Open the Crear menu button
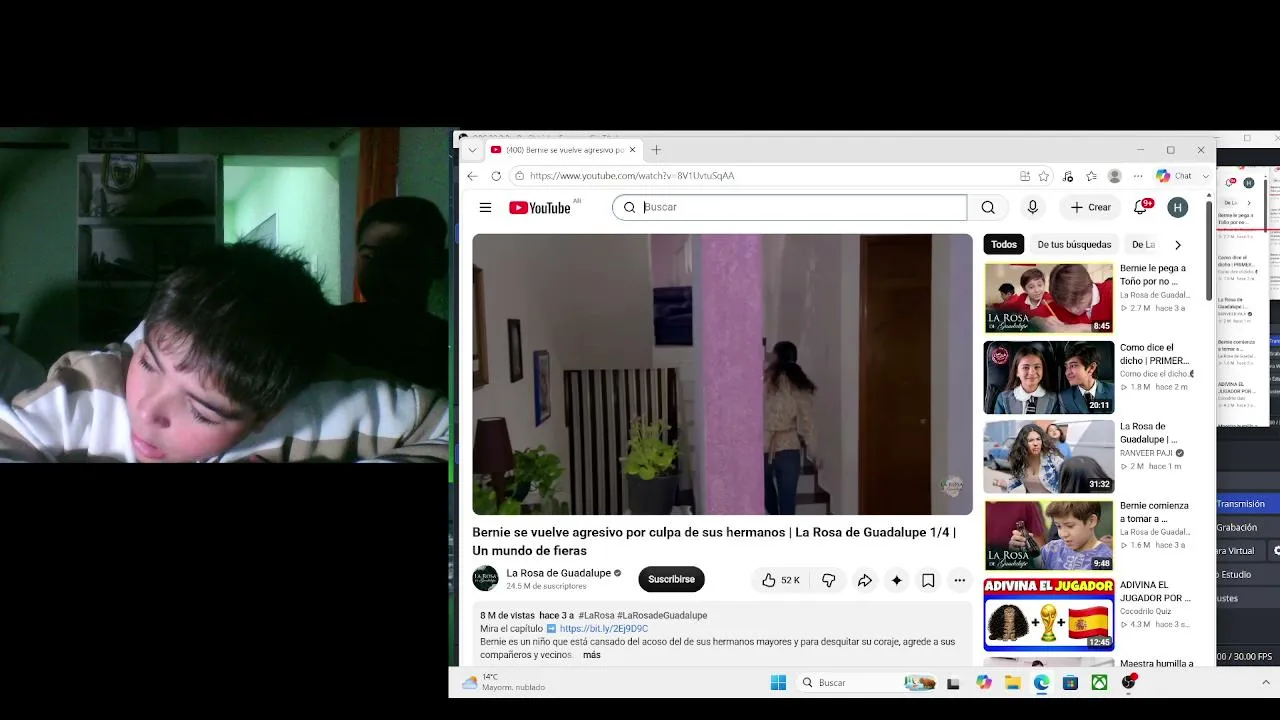The image size is (1280, 720). 1091,207
